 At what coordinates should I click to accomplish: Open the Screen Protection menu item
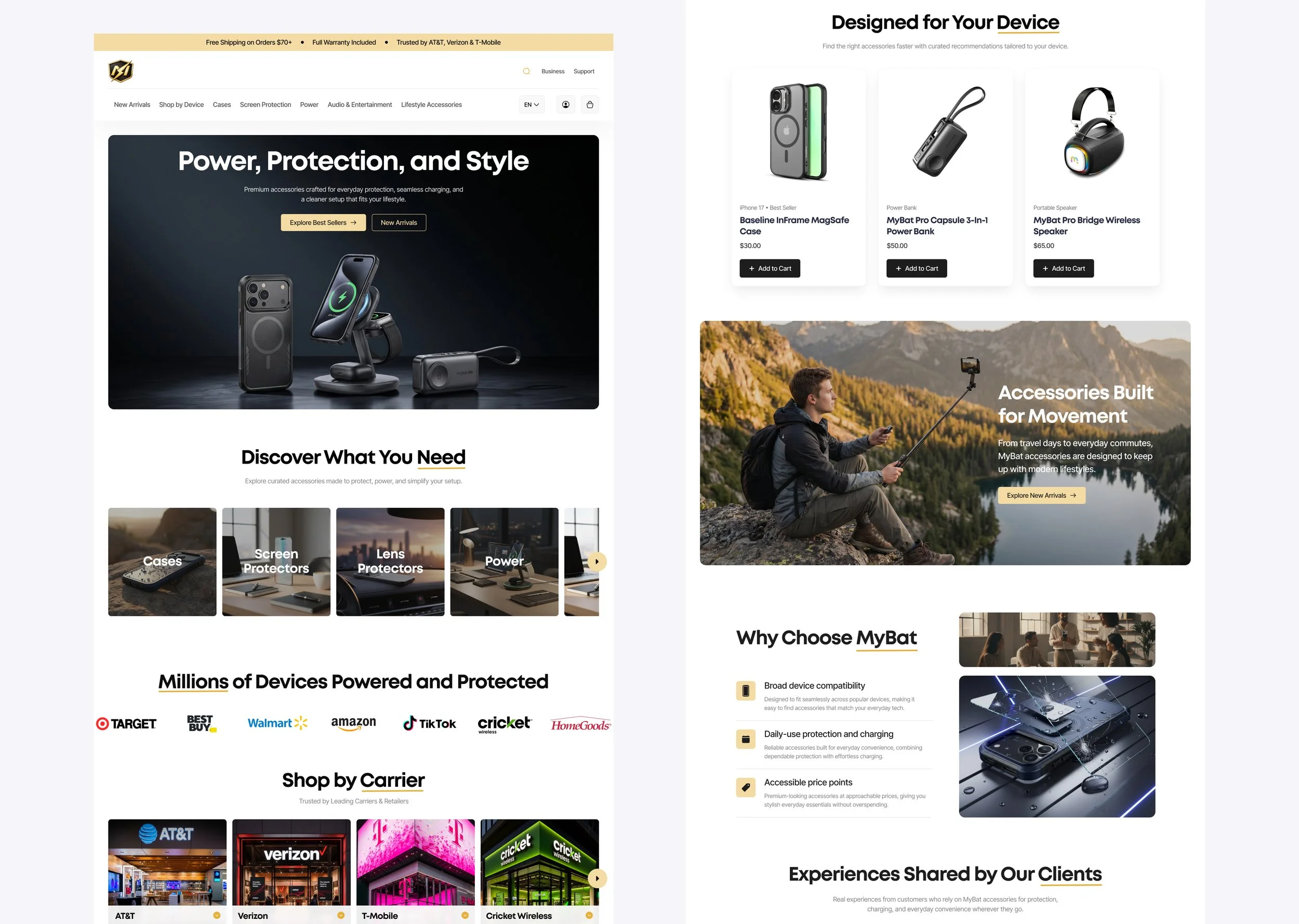click(266, 104)
